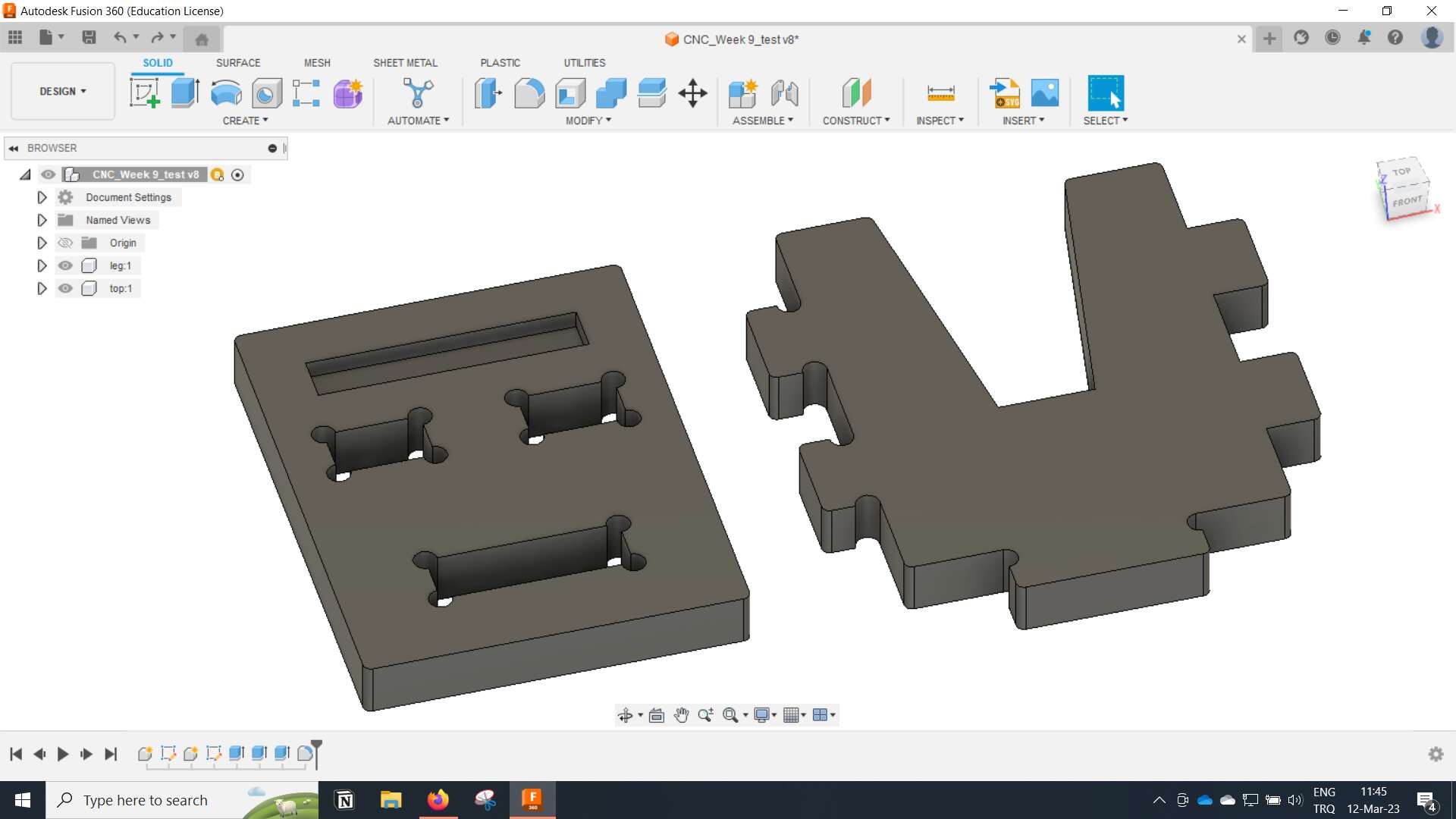Open the ASSEMBLE dropdown menu
This screenshot has width=1456, height=819.
click(x=763, y=121)
